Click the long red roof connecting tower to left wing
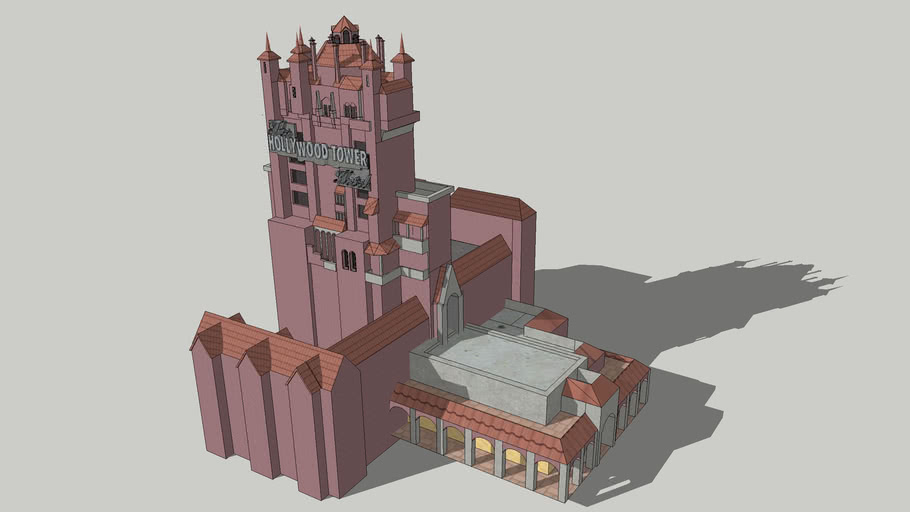 [x=380, y=330]
